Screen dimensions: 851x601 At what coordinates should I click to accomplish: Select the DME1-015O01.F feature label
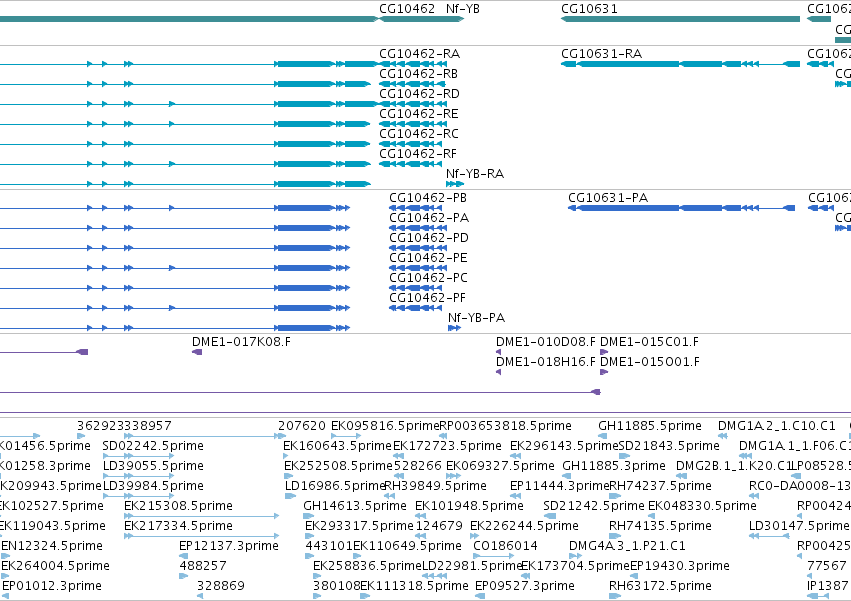(650, 362)
